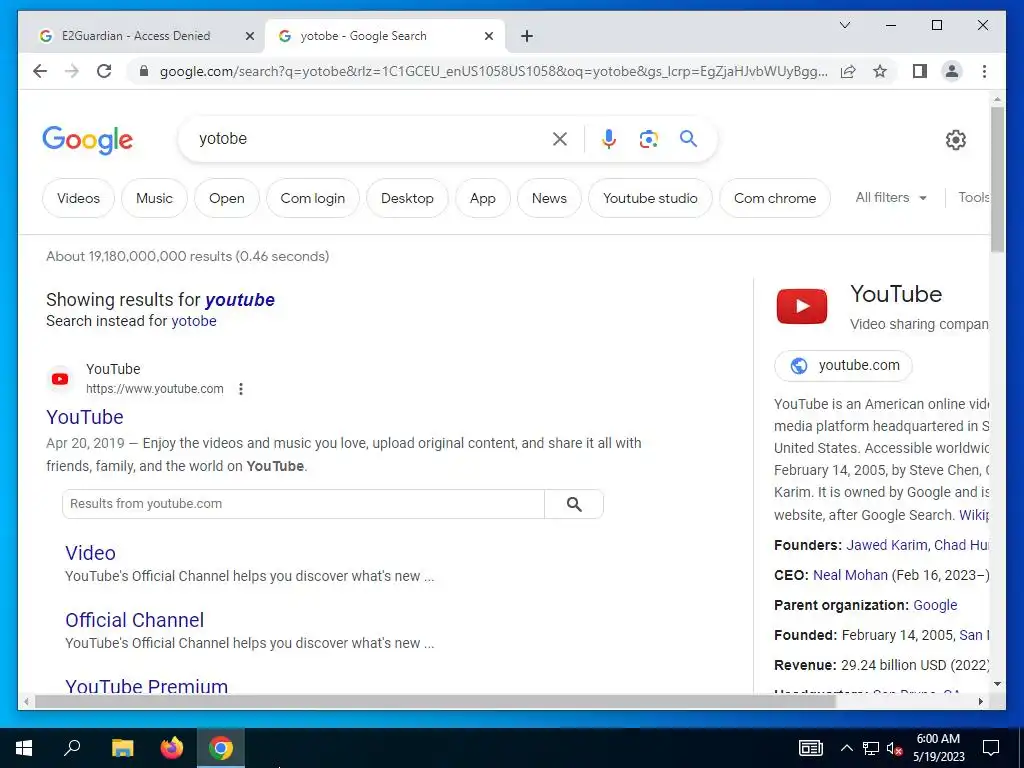Open the YouTube Premium sitelink

click(x=147, y=686)
